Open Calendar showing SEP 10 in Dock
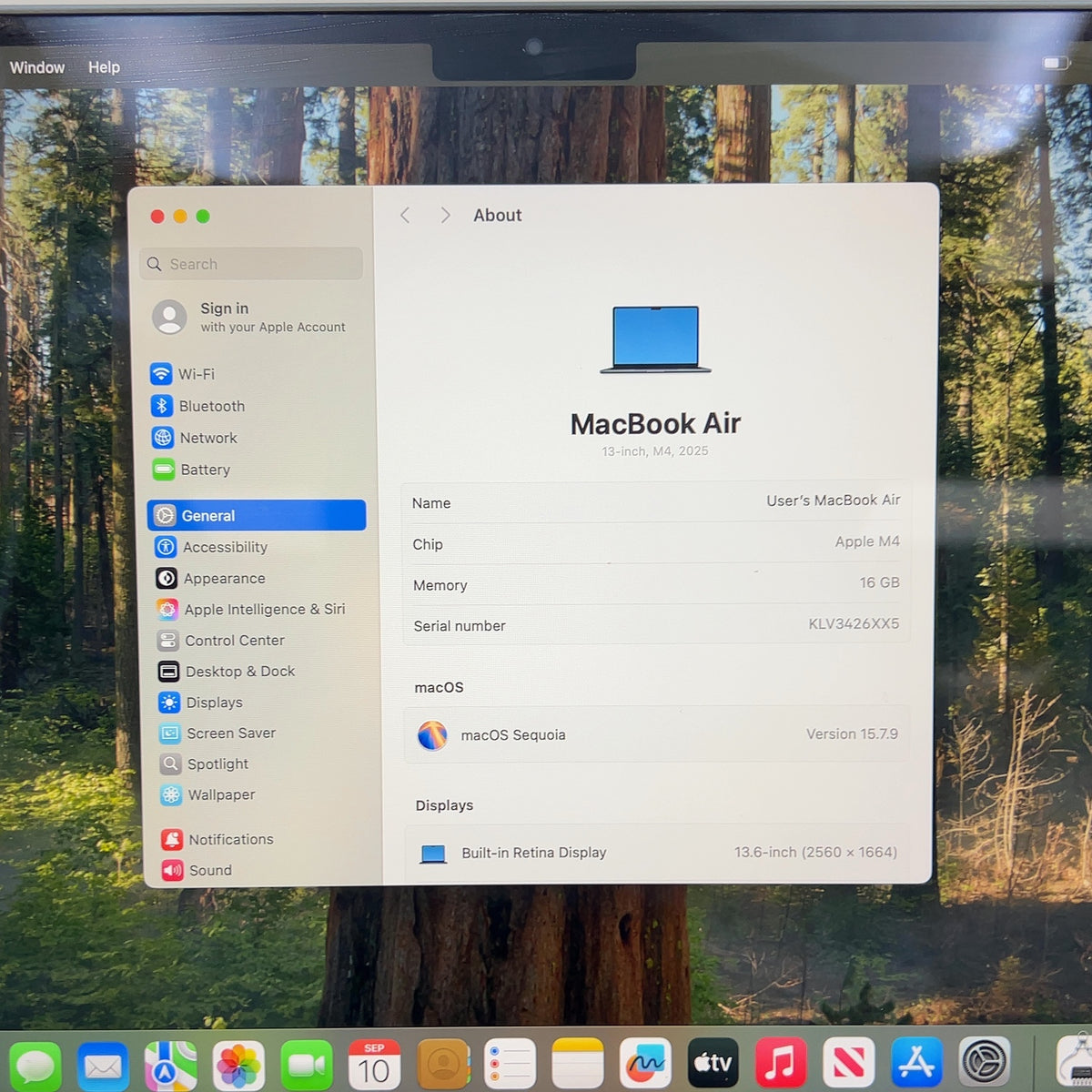The image size is (1092, 1092). tap(374, 1066)
